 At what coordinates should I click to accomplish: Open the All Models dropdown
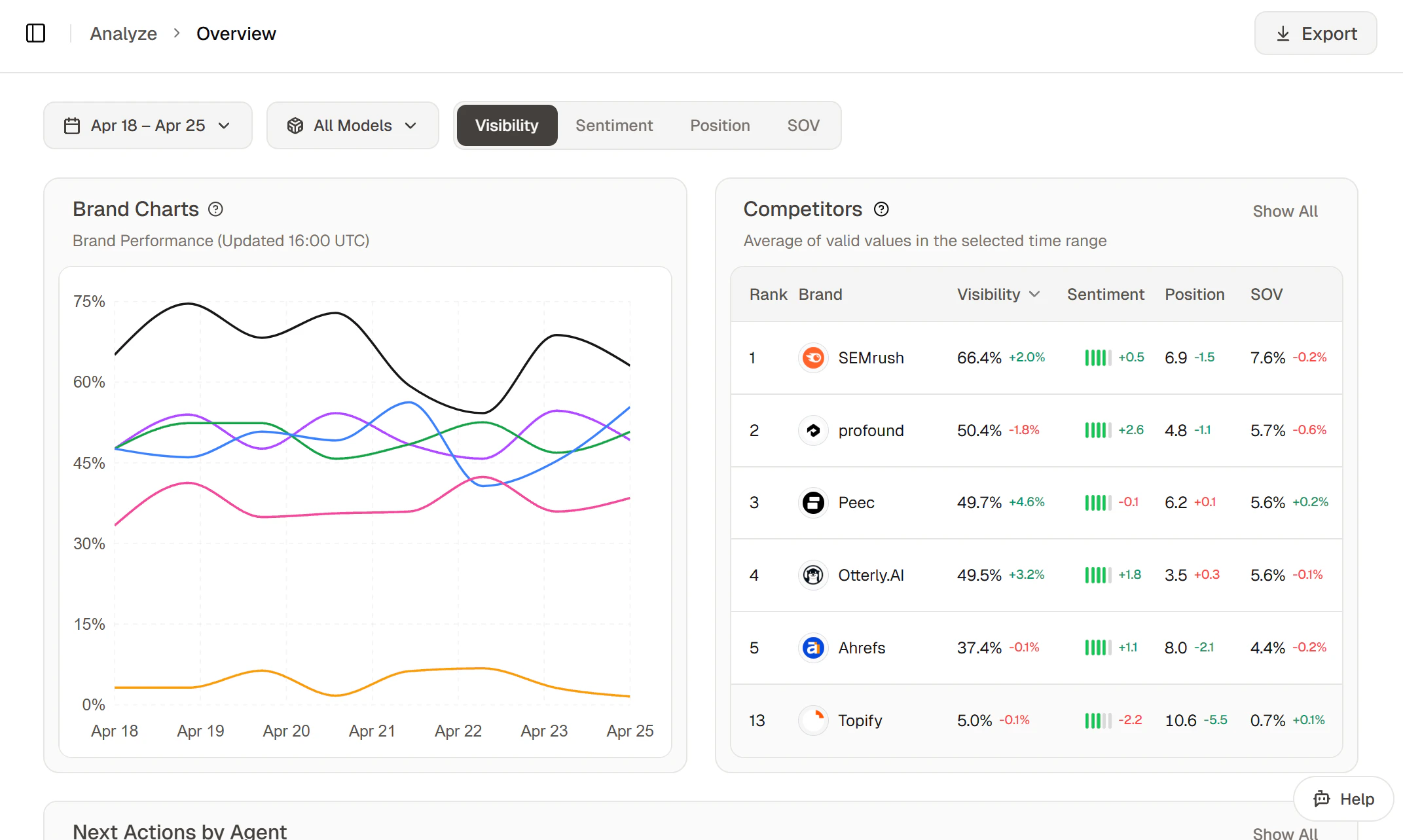pyautogui.click(x=352, y=125)
